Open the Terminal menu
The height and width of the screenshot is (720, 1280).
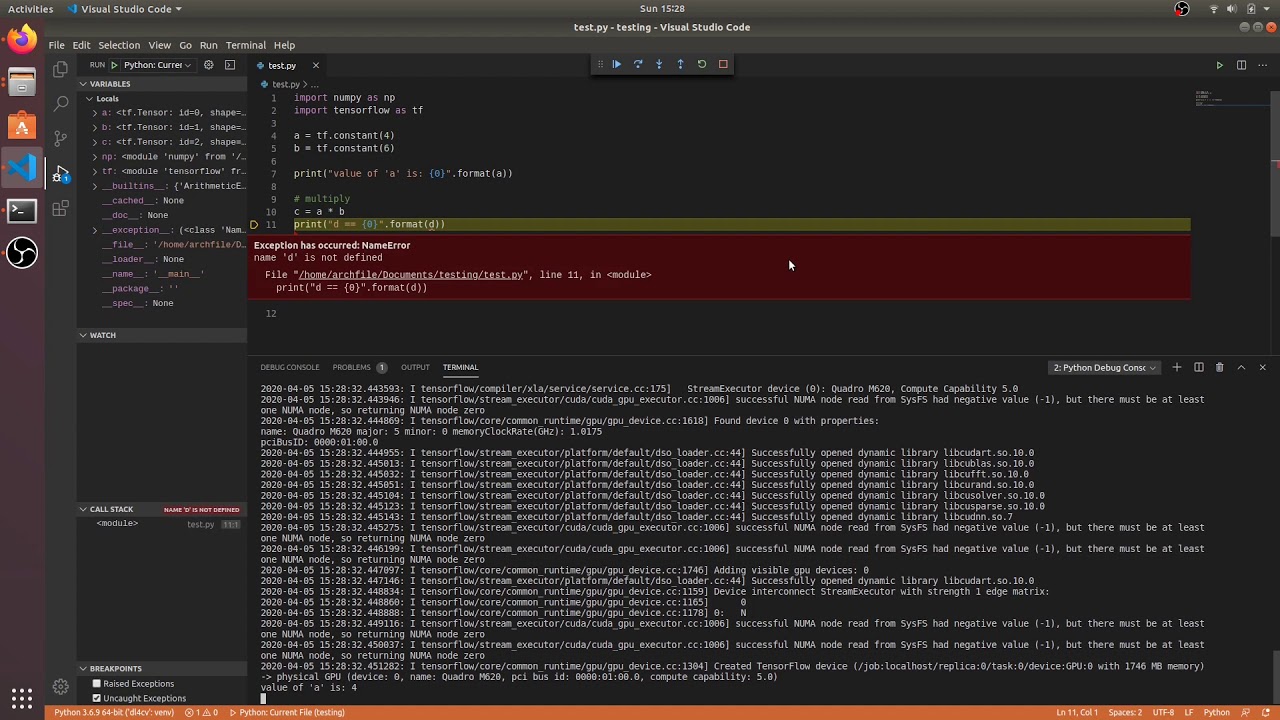point(245,45)
